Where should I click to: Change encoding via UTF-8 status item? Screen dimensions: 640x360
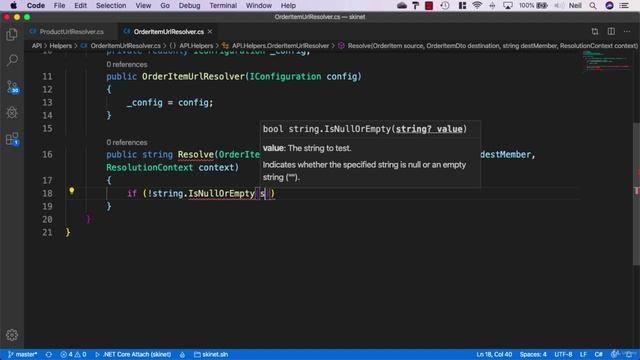pyautogui.click(x=563, y=354)
